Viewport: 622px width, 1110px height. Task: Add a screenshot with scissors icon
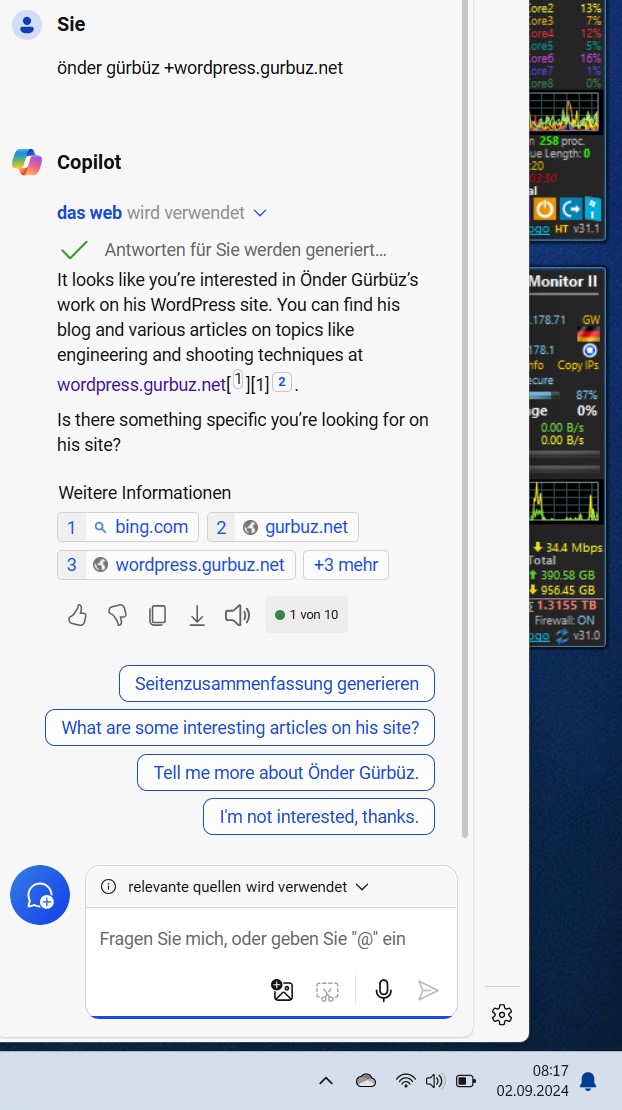(327, 990)
